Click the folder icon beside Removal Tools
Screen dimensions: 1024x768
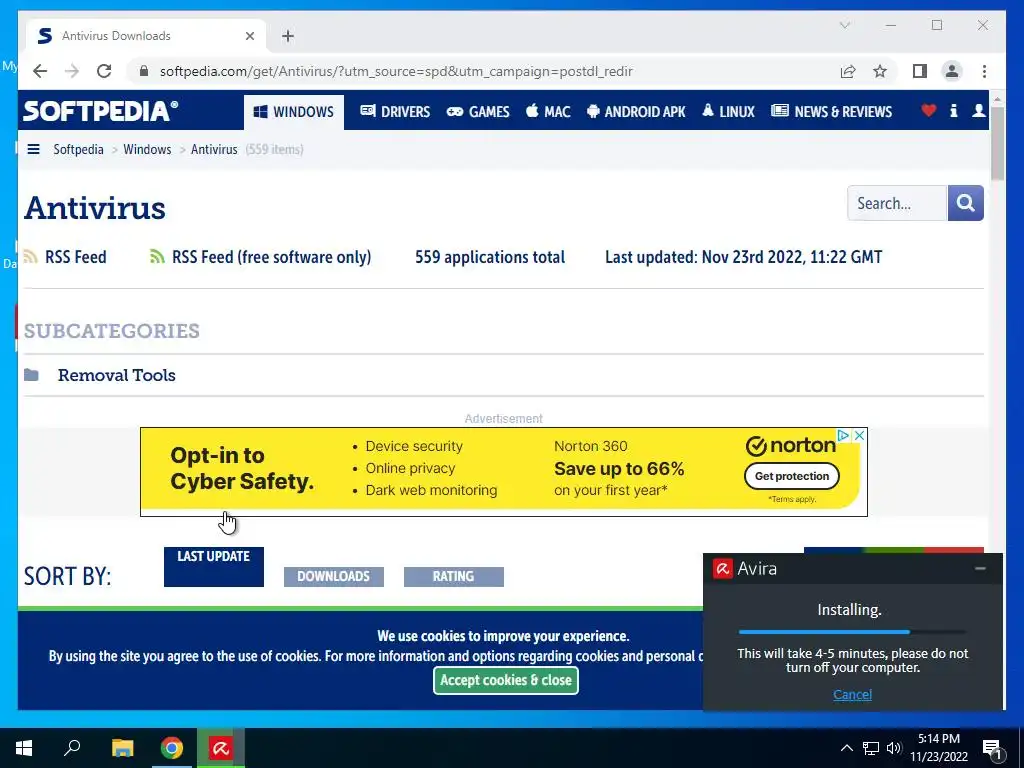pyautogui.click(x=31, y=375)
